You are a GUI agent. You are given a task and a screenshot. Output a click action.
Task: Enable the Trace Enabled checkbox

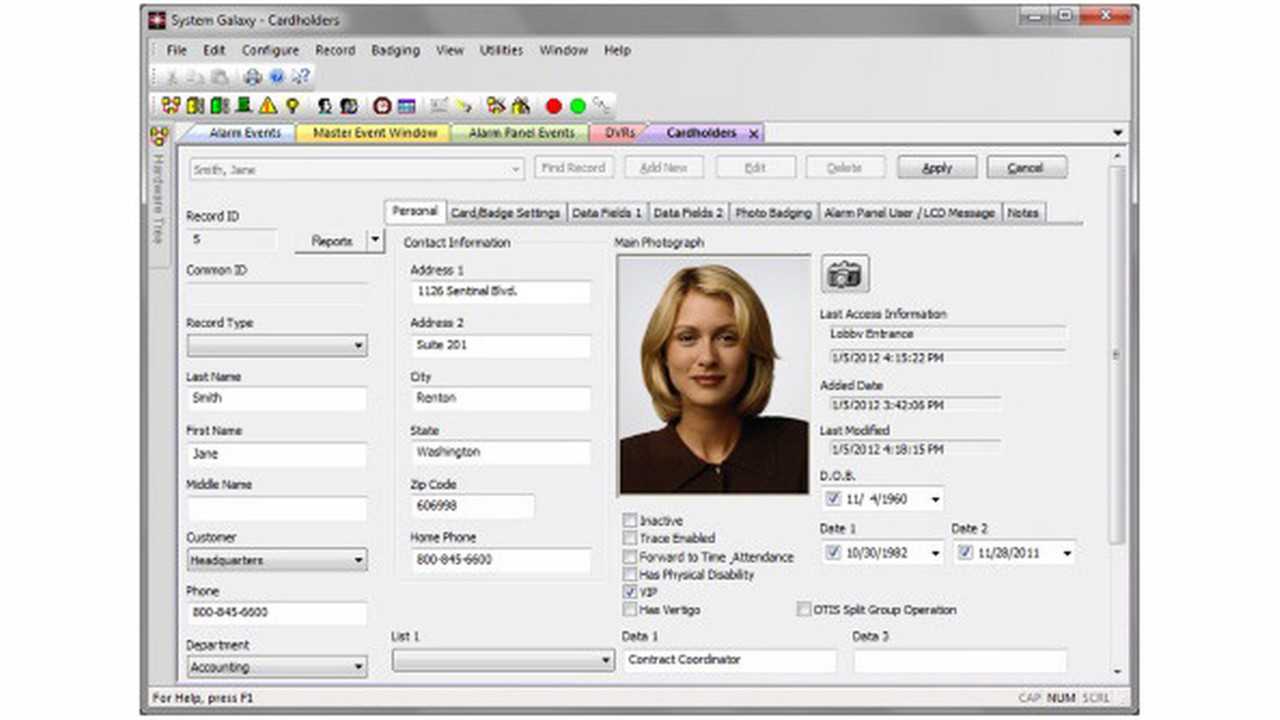[629, 538]
